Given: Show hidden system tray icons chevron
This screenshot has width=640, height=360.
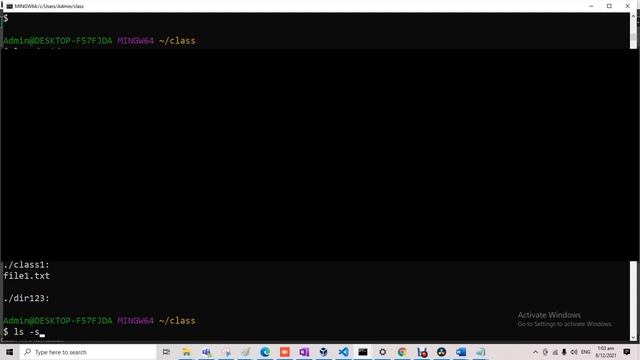Looking at the screenshot, I should tap(535, 352).
